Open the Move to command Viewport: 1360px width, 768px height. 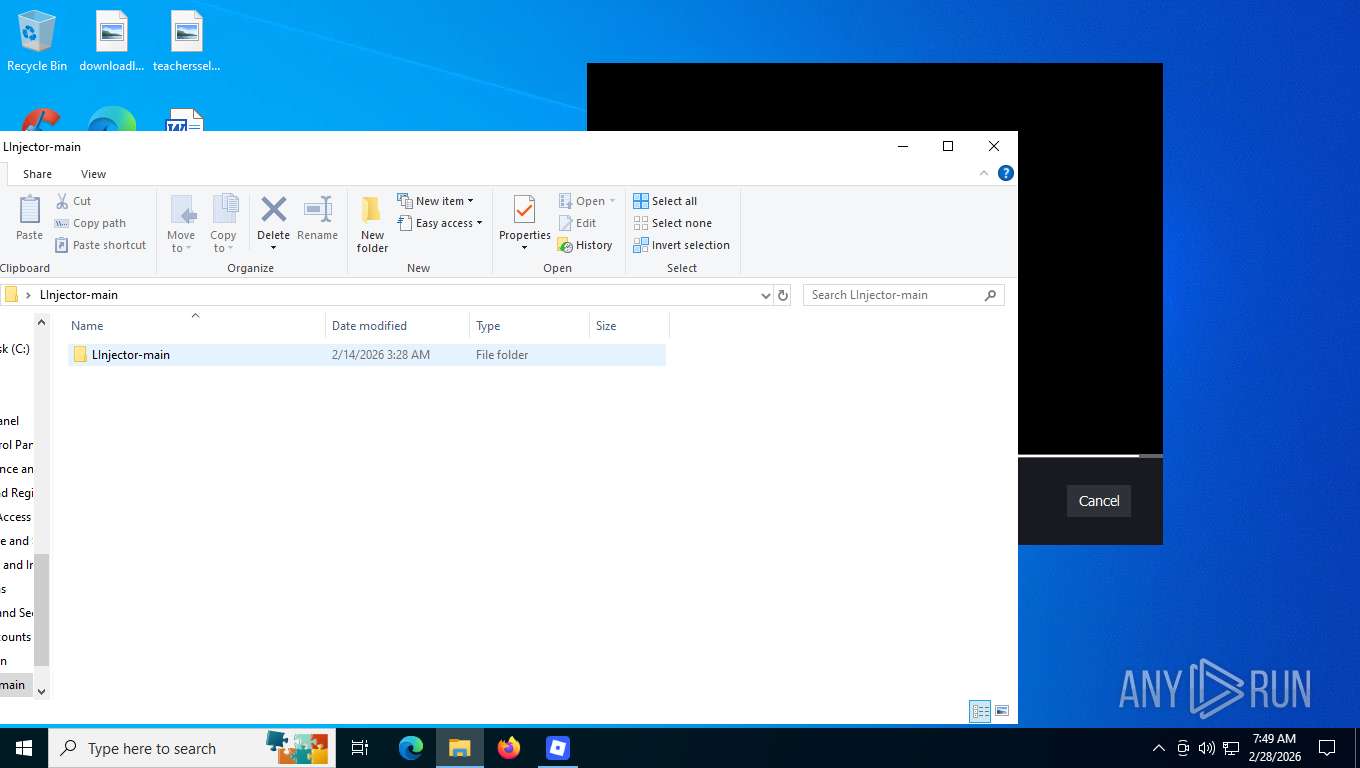(181, 223)
